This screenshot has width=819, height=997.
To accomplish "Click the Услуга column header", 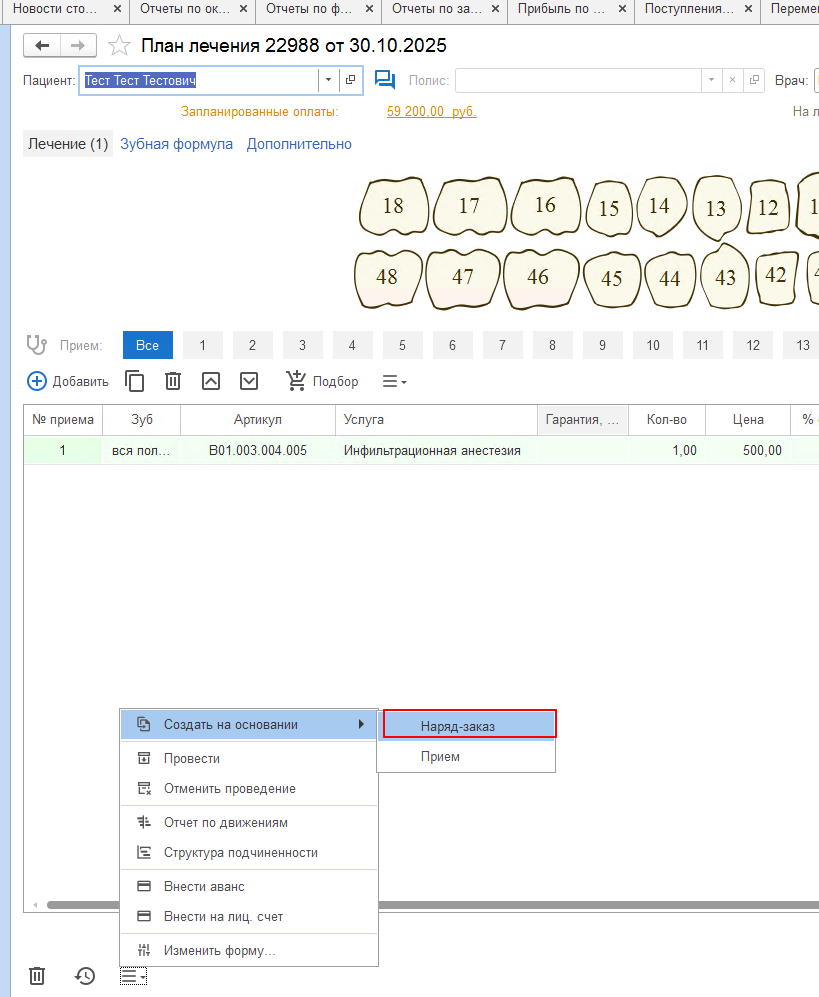I will tap(436, 420).
